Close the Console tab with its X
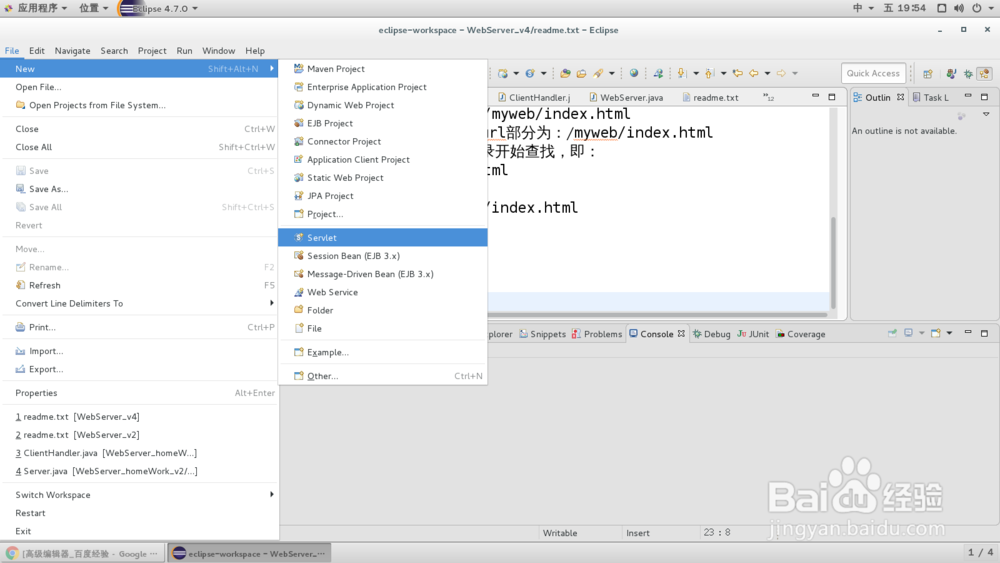This screenshot has height=563, width=1000. (681, 333)
